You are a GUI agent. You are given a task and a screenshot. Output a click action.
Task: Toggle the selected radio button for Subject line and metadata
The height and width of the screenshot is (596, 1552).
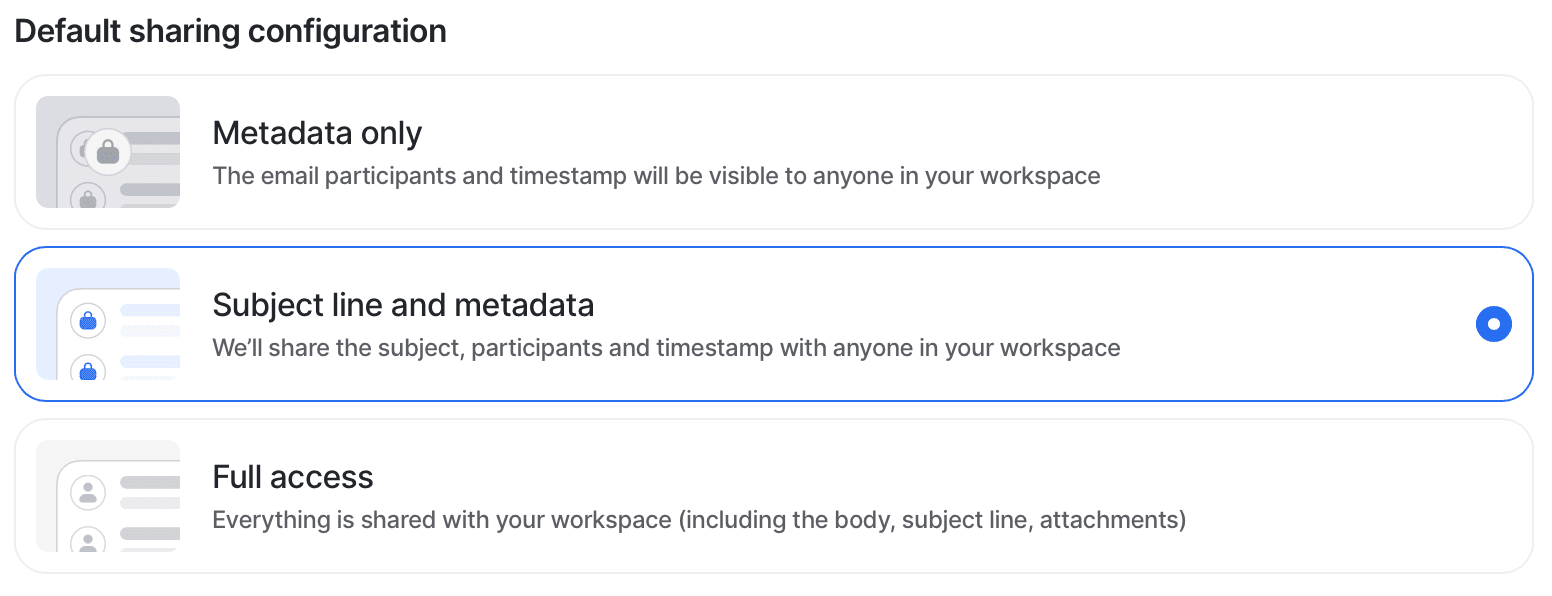click(x=1493, y=324)
